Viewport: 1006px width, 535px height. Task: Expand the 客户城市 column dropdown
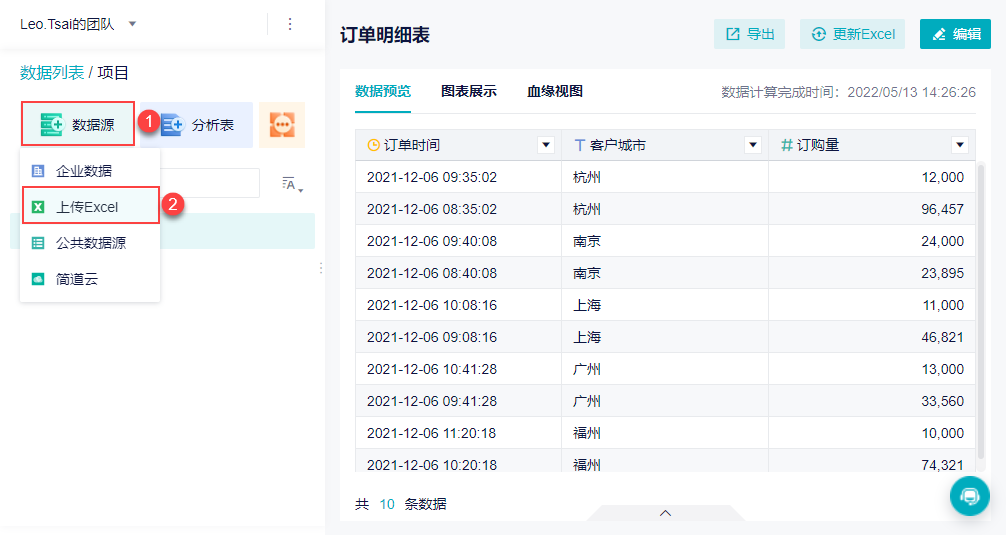tap(753, 145)
